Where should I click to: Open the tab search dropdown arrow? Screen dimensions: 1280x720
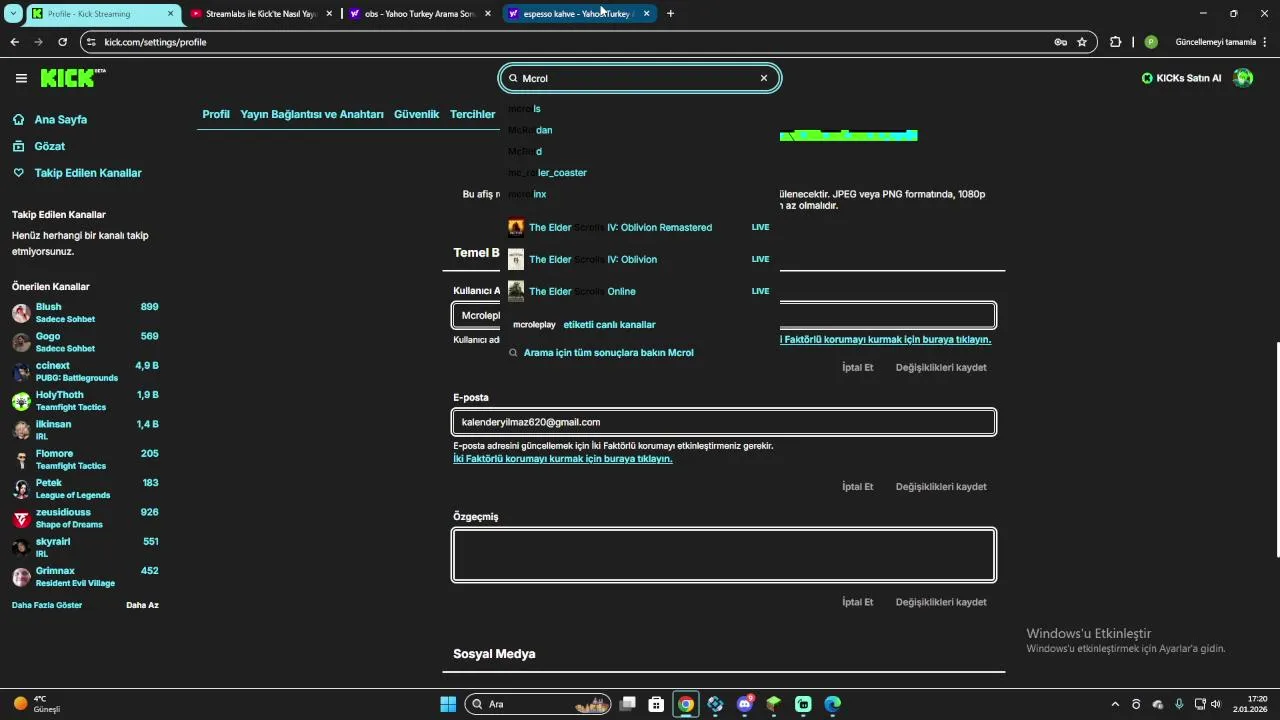point(12,14)
